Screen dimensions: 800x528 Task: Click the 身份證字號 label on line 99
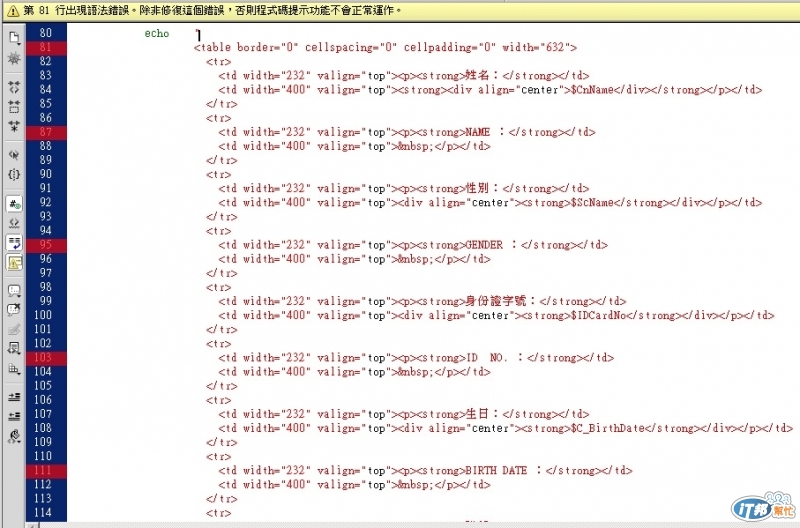[x=495, y=301]
